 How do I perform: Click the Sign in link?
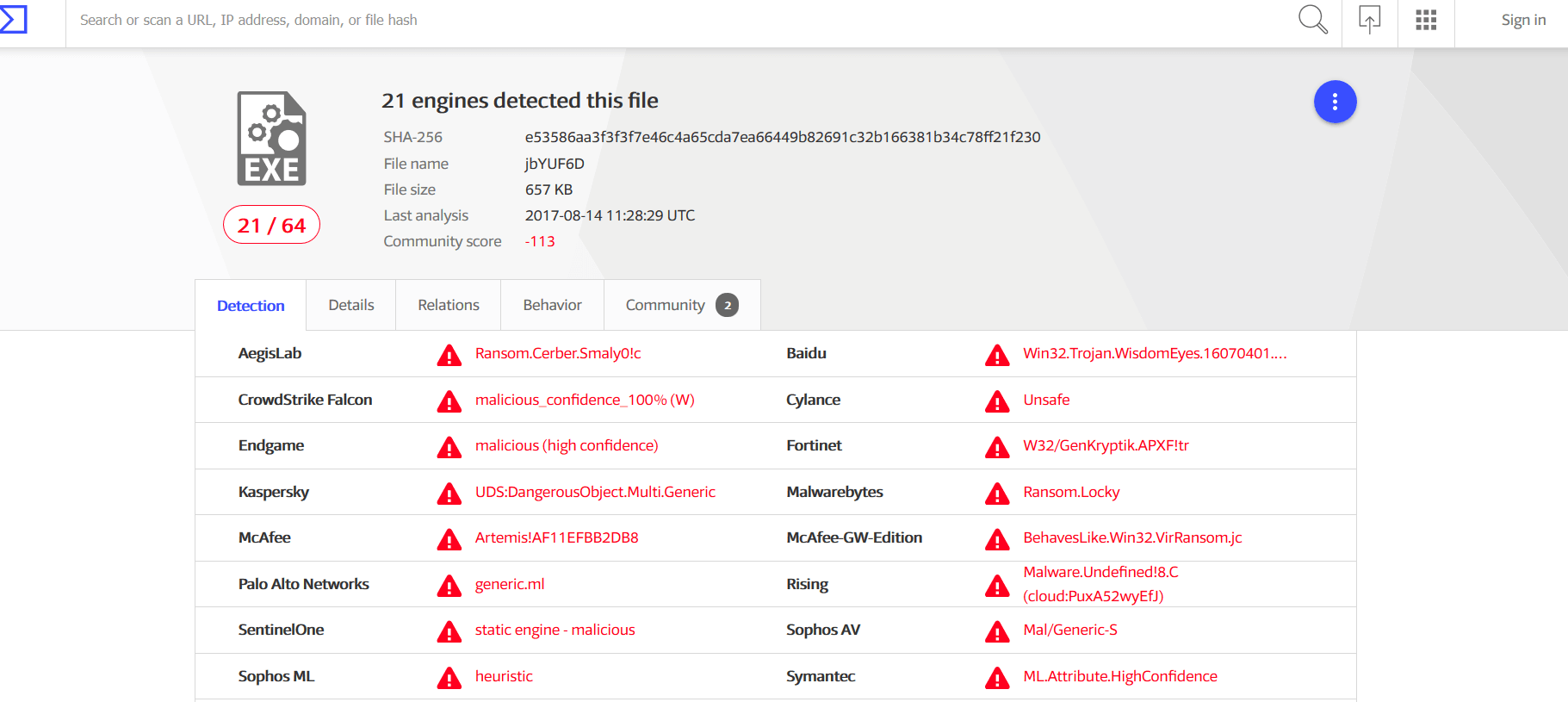(1523, 20)
